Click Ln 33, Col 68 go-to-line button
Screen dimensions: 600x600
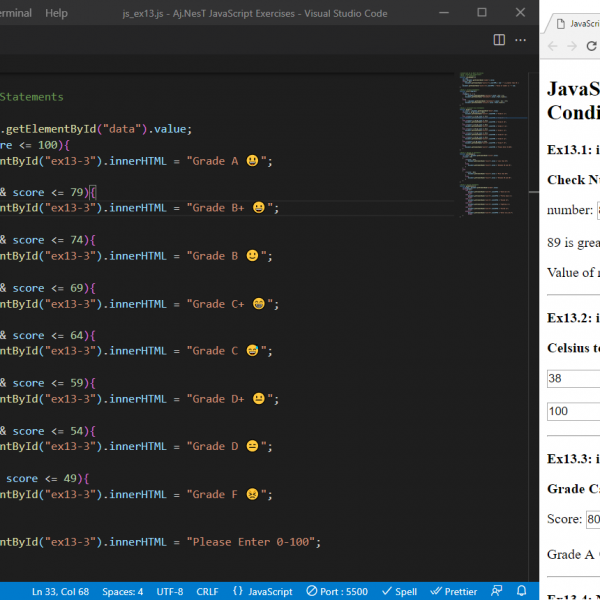(60, 591)
